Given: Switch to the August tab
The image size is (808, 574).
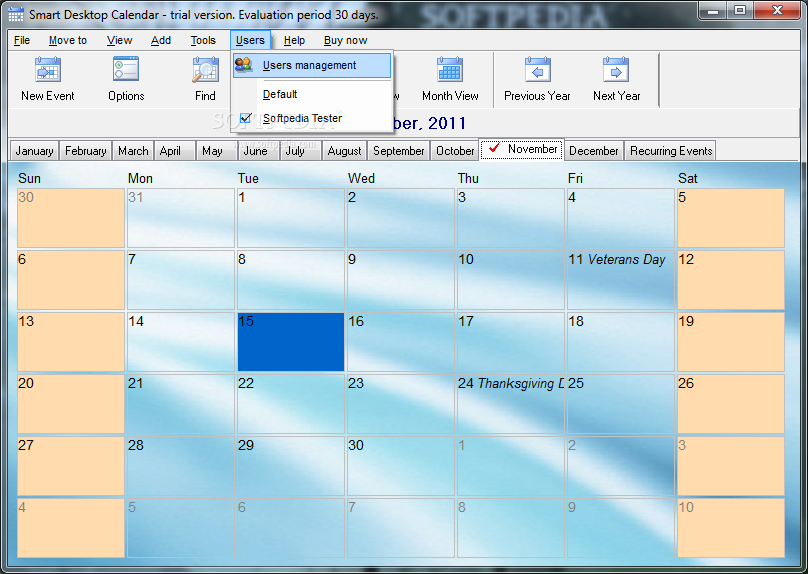Looking at the screenshot, I should coord(344,151).
